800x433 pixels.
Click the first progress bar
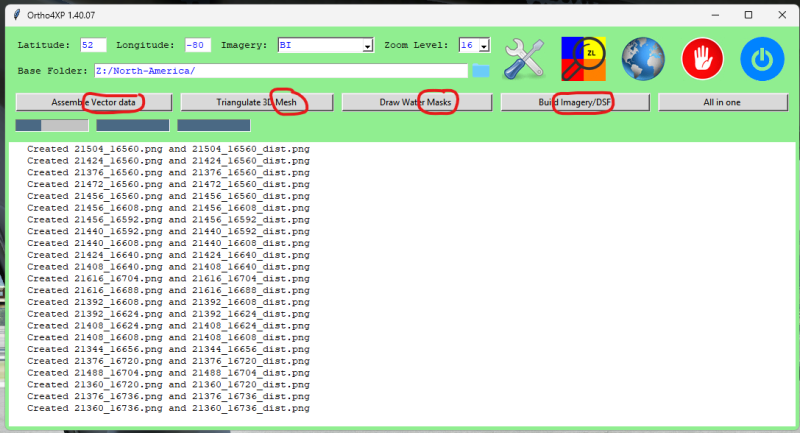coord(52,125)
